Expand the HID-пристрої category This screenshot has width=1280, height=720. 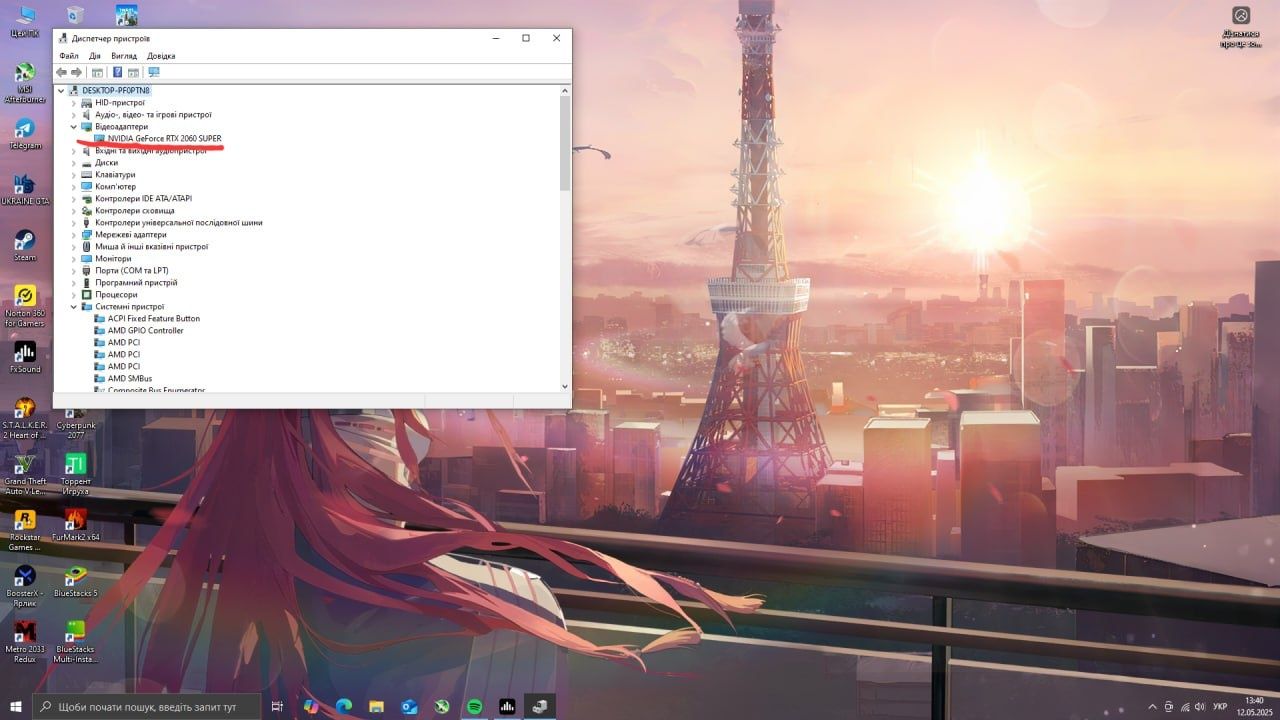pyautogui.click(x=73, y=102)
